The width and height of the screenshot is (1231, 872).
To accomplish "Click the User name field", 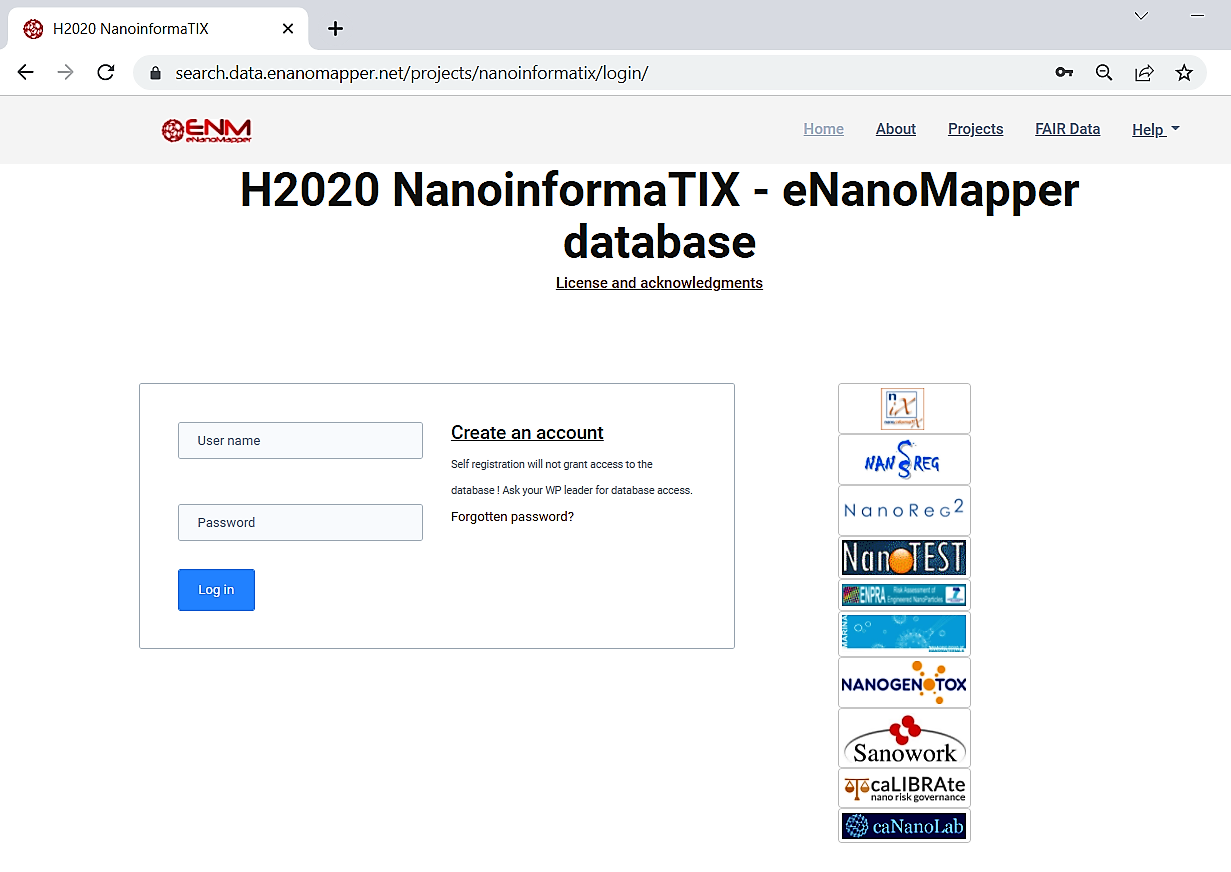I will 300,440.
